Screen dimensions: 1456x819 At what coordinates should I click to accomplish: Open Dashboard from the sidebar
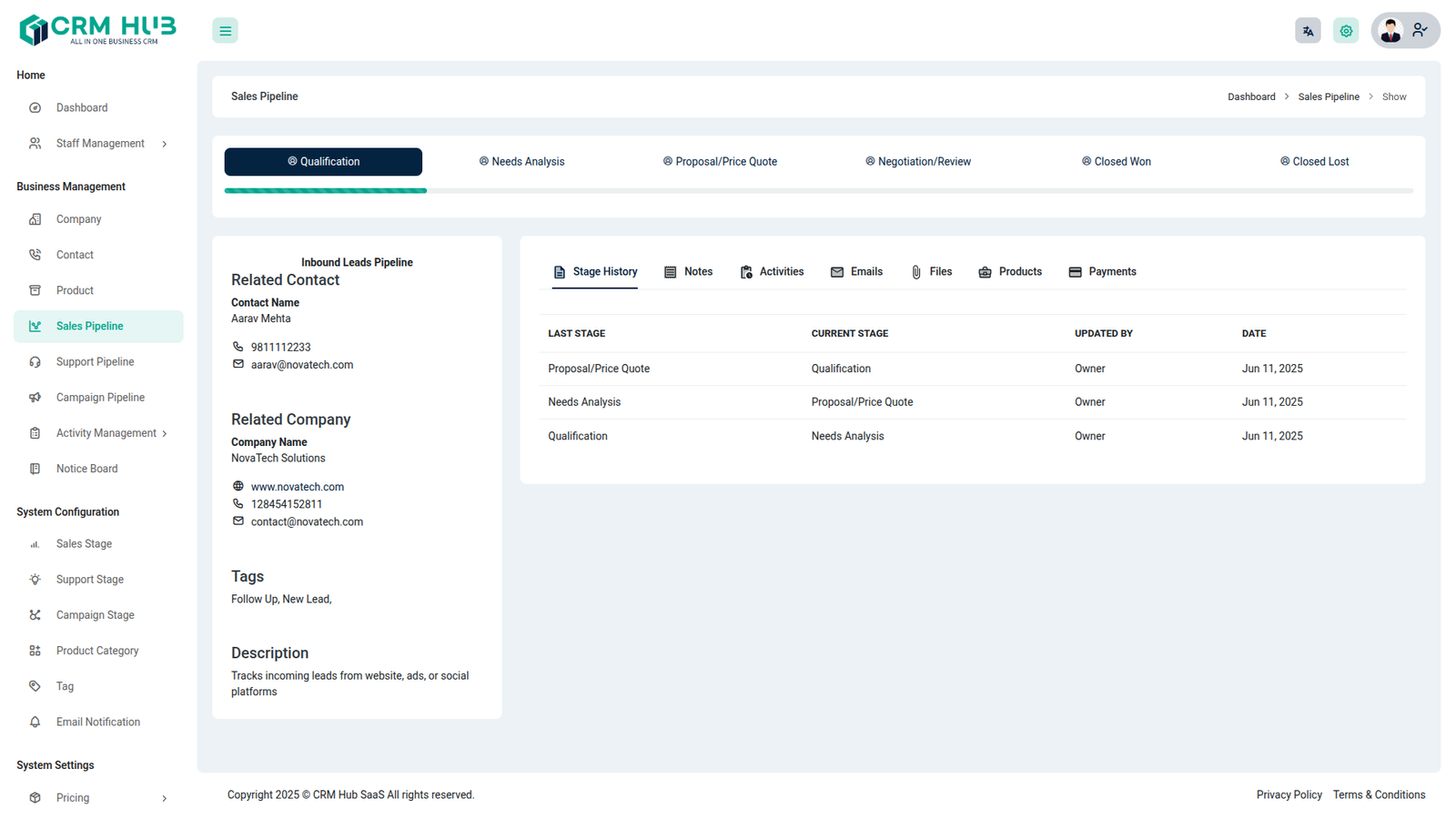(x=82, y=107)
